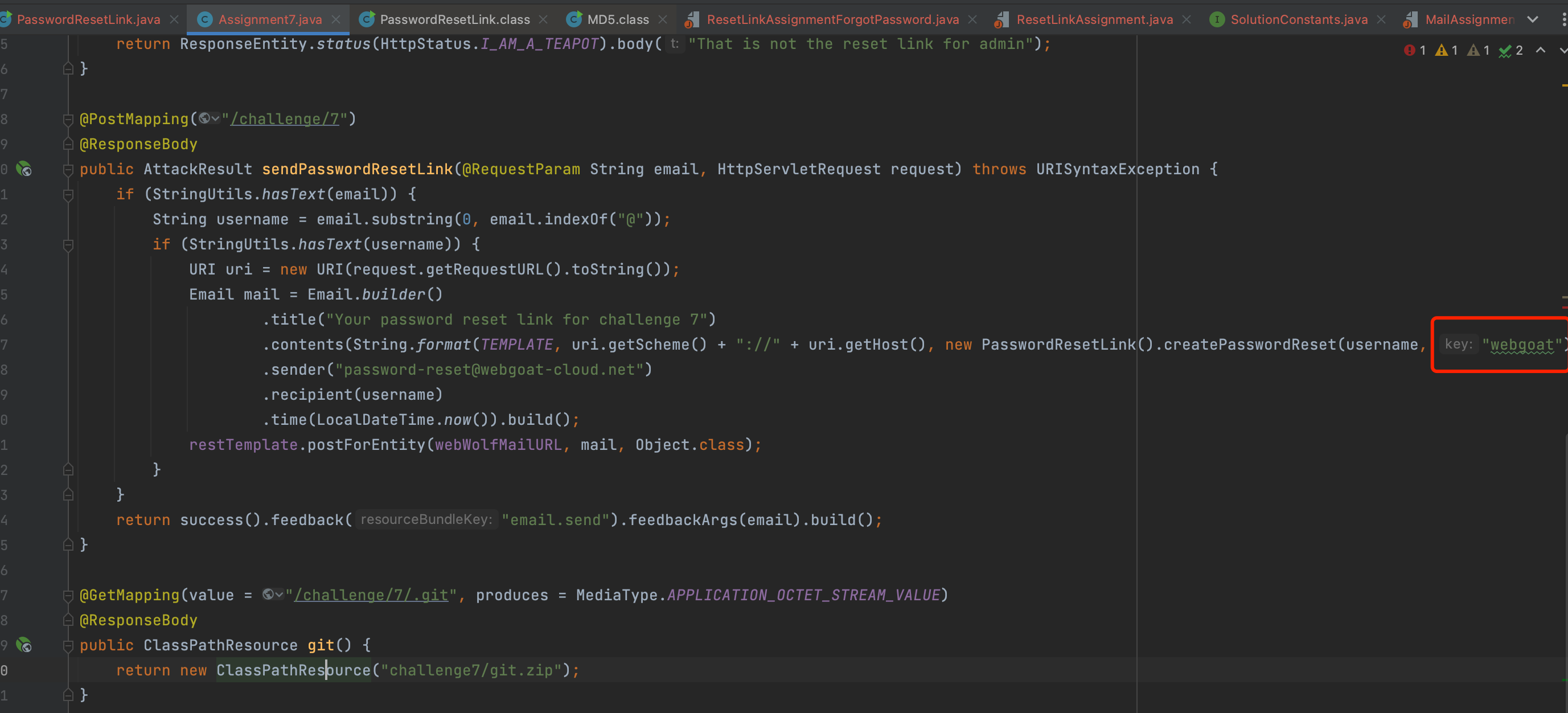Click the "resourceBundleKey:" parameter hint
This screenshot has width=1568, height=713.
[426, 519]
